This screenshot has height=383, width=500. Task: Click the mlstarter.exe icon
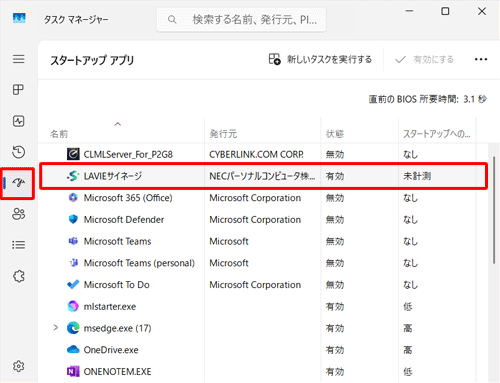[x=73, y=306]
